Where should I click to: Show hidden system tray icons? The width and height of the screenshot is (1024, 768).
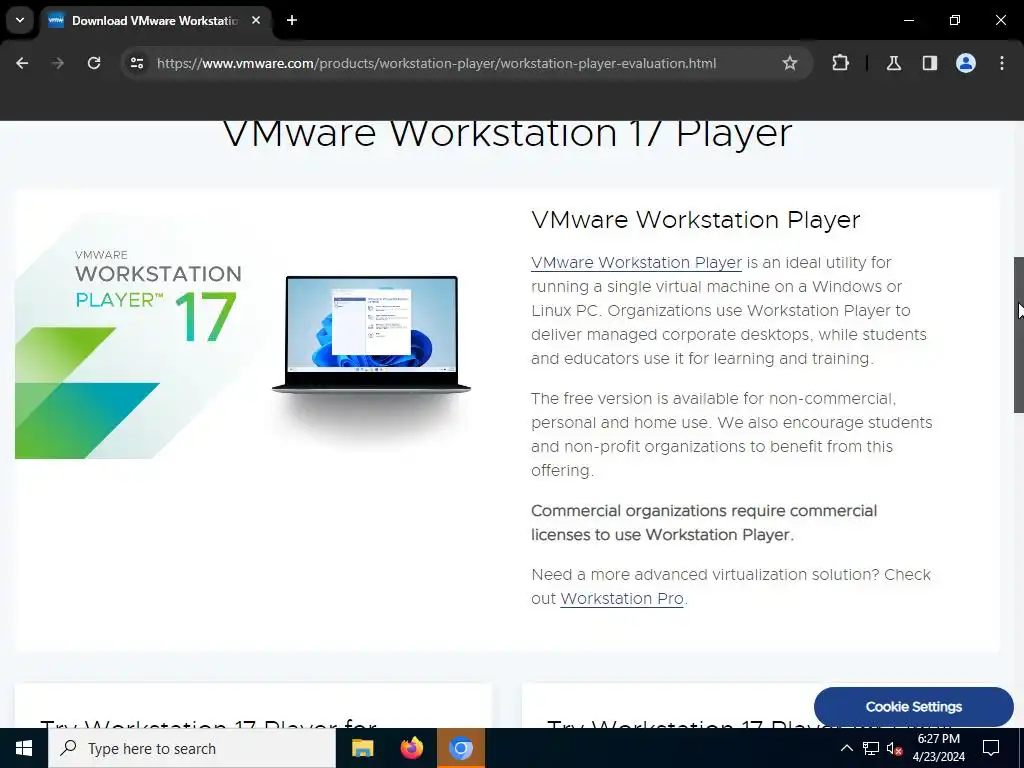(846, 748)
